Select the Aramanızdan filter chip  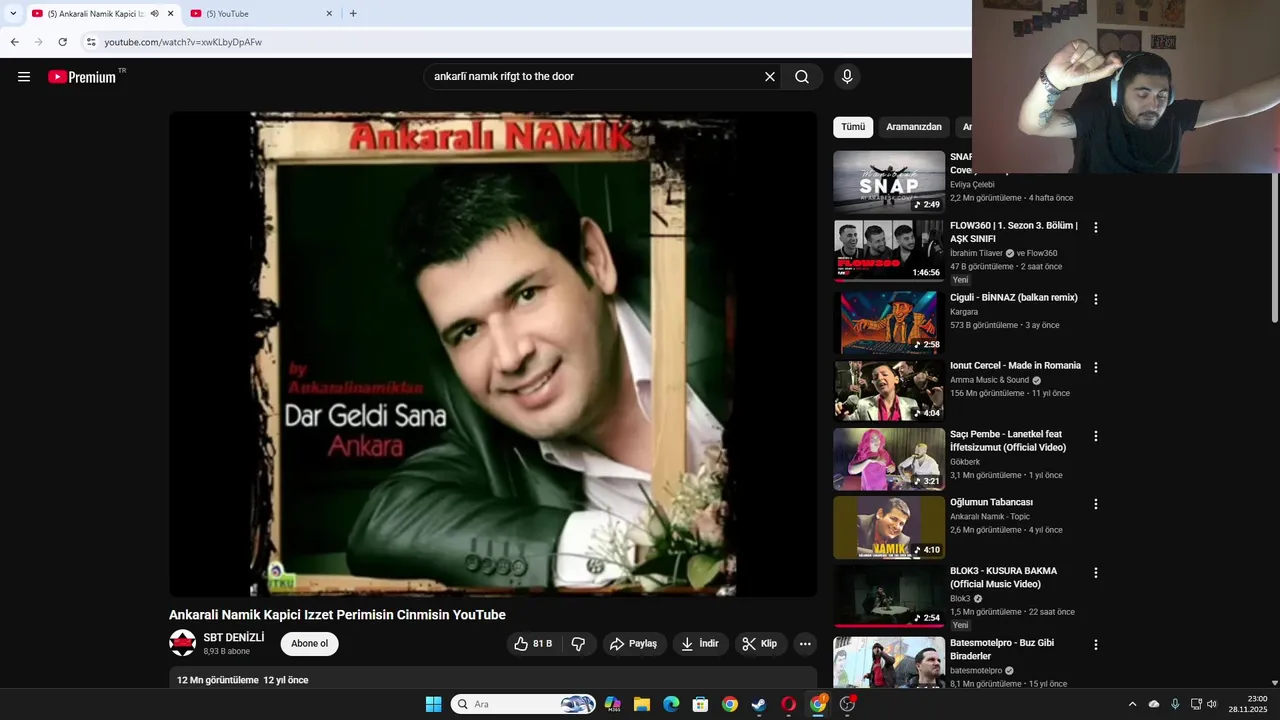pos(914,127)
